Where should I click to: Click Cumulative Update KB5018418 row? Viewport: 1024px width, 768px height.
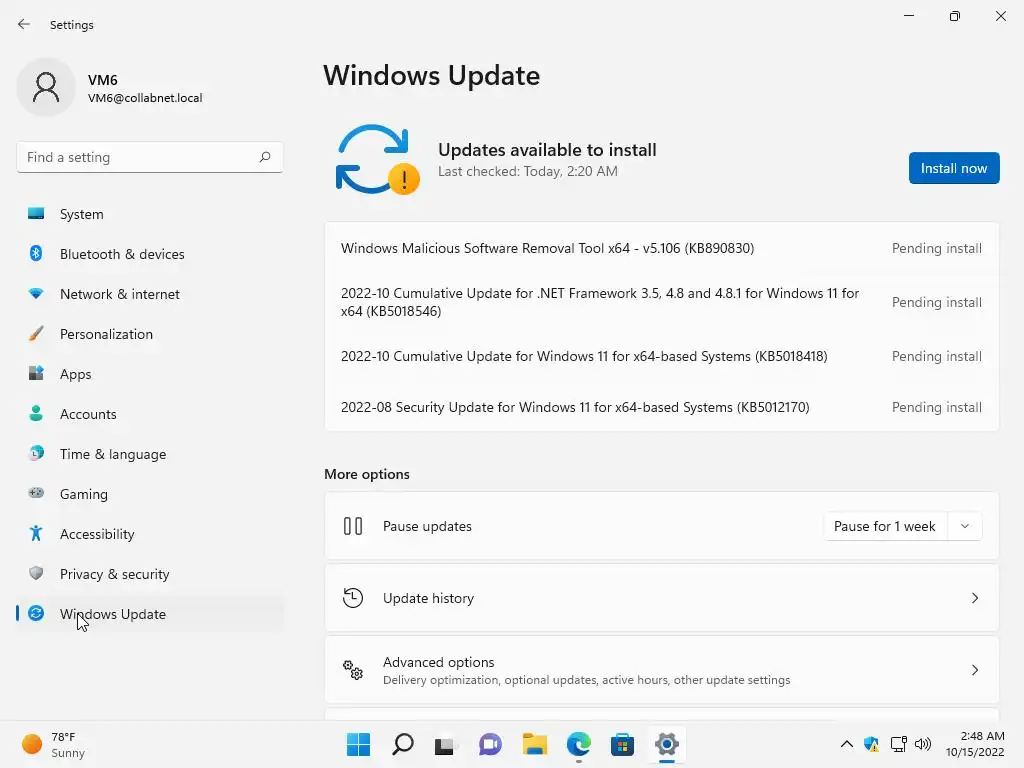tap(661, 356)
